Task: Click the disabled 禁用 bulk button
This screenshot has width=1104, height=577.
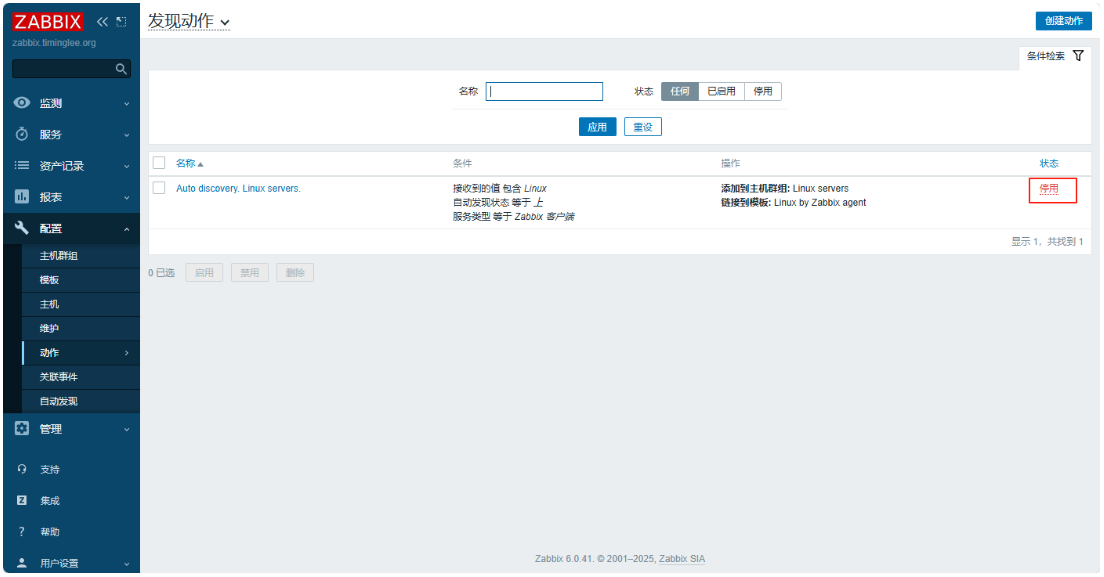Action: [x=250, y=272]
